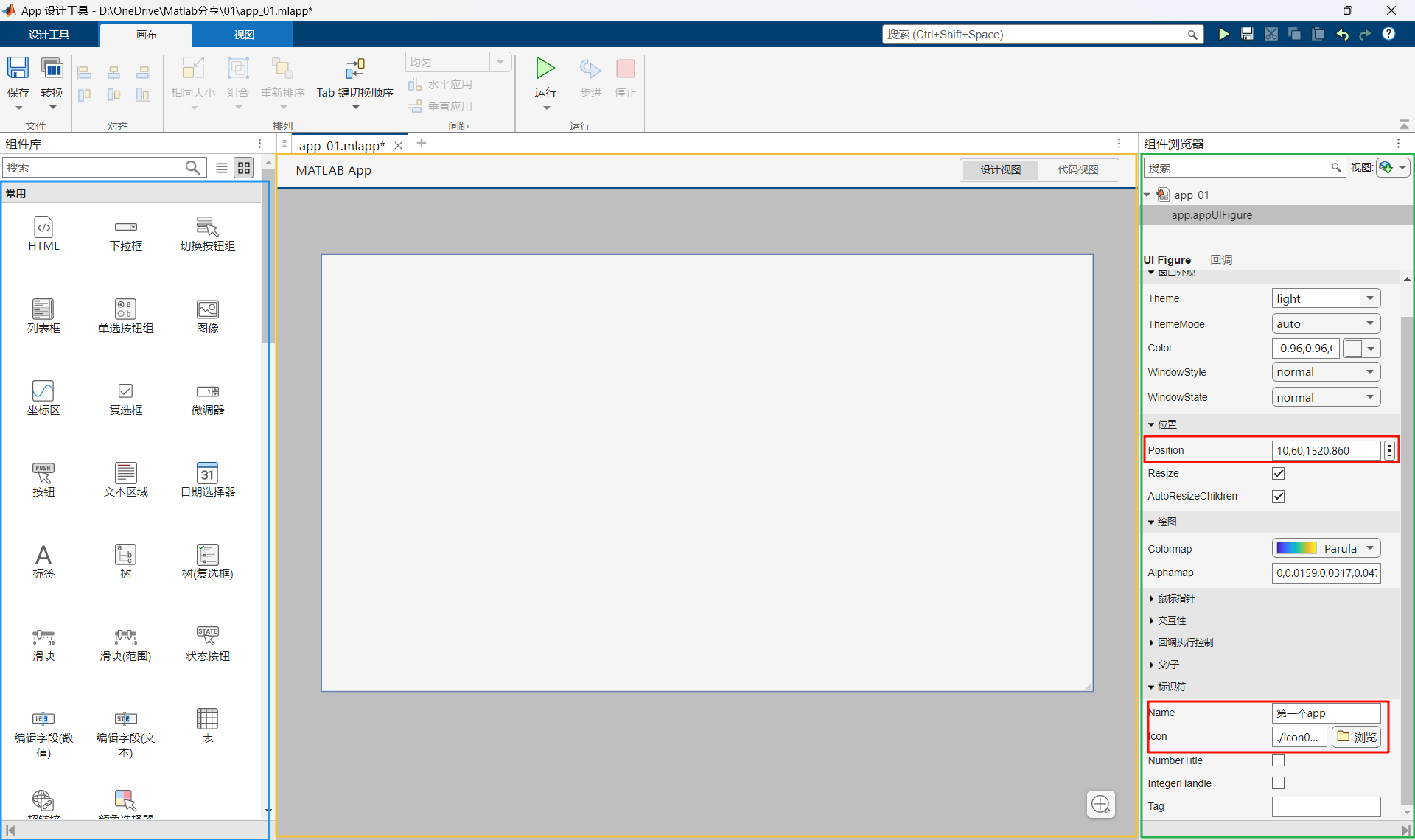Click the Color property swatch
The width and height of the screenshot is (1415, 840).
[x=1354, y=349]
